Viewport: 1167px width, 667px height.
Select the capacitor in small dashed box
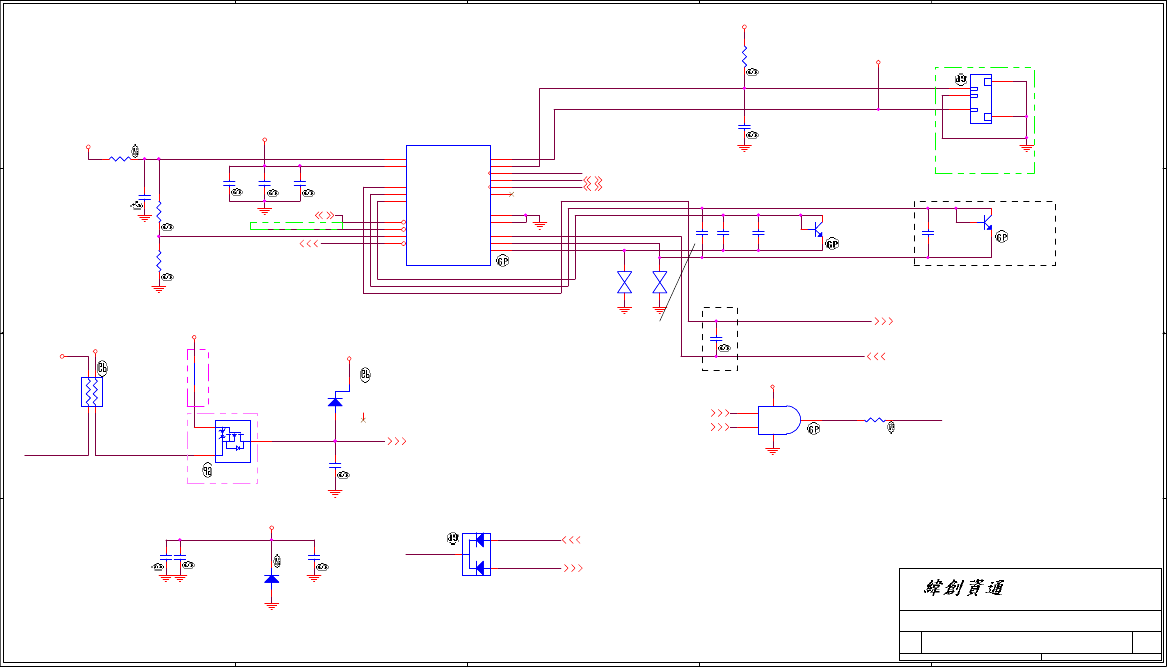[716, 339]
